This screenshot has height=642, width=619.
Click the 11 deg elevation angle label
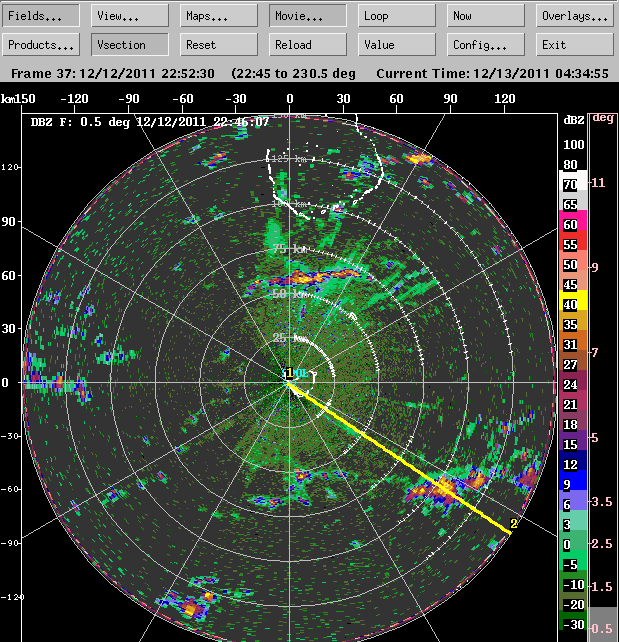pos(600,183)
